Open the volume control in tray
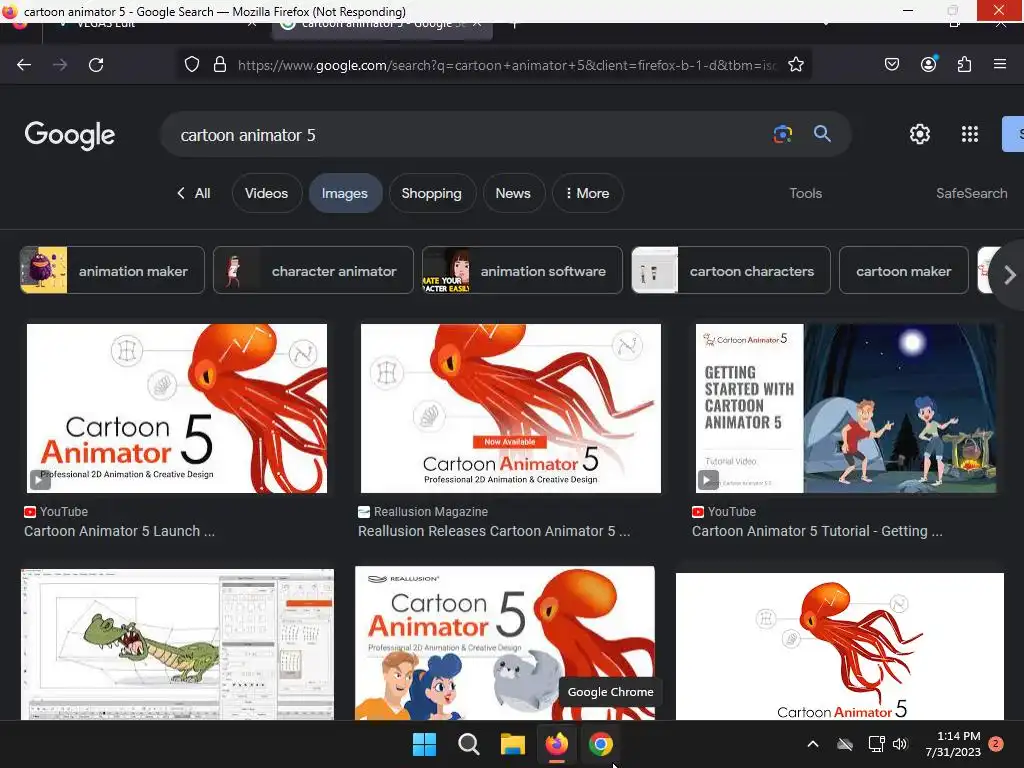The height and width of the screenshot is (768, 1024). coord(900,744)
